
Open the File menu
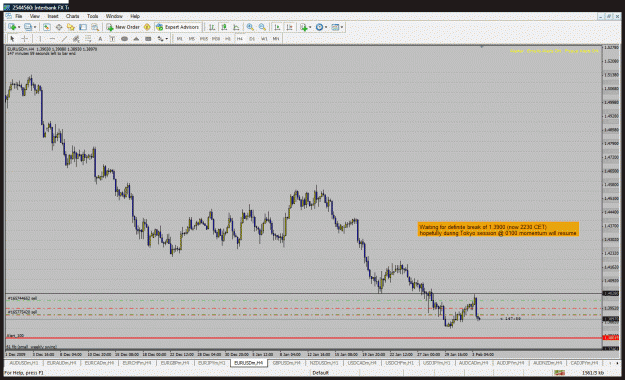(18, 16)
